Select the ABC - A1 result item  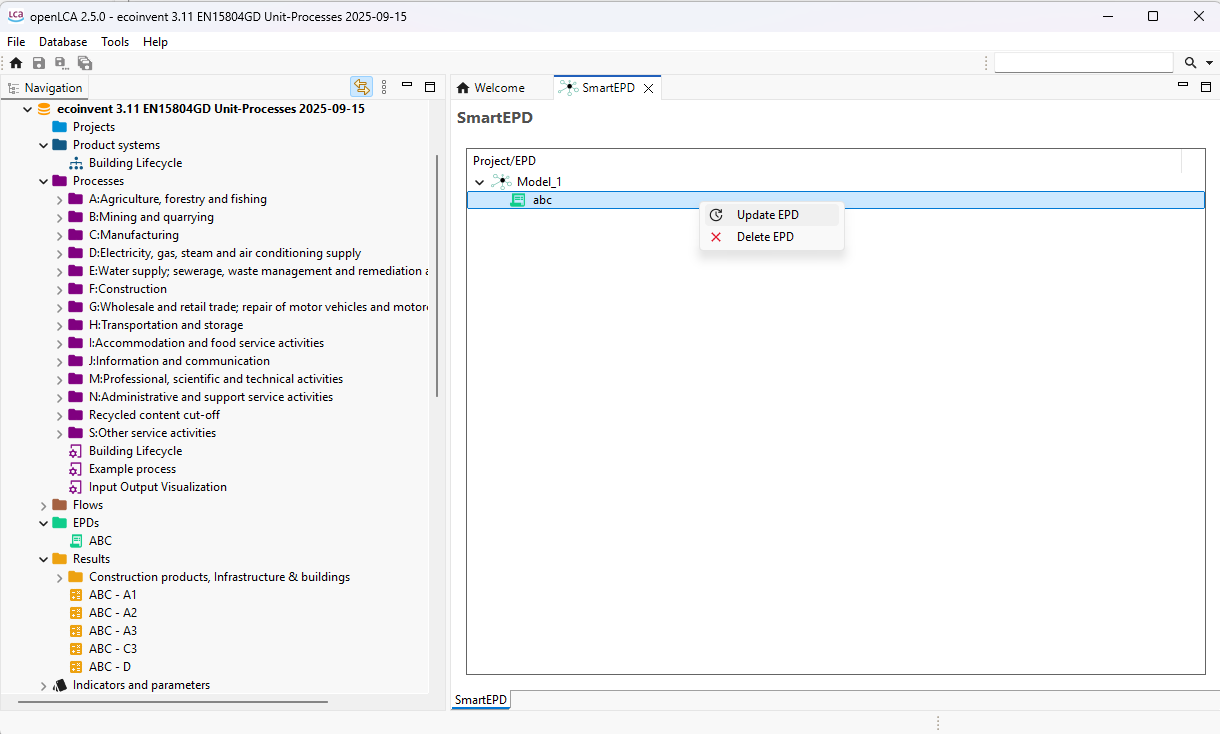coord(112,595)
